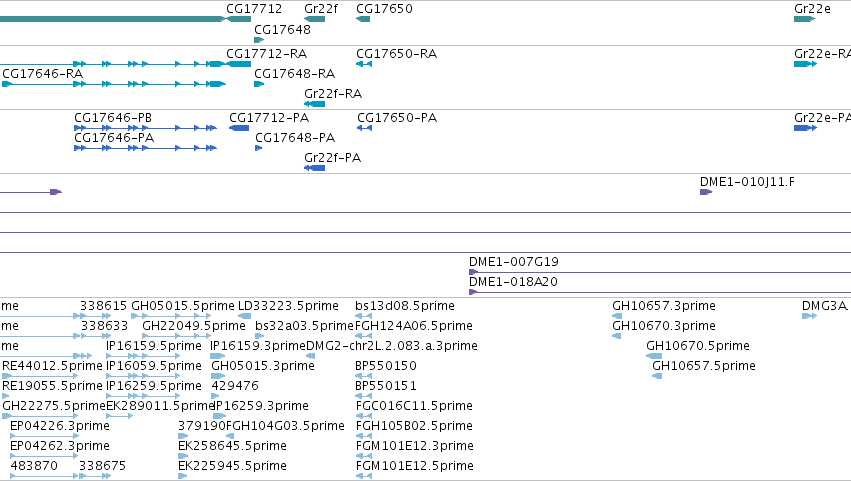Click the CG17648-PA protein label

click(295, 138)
